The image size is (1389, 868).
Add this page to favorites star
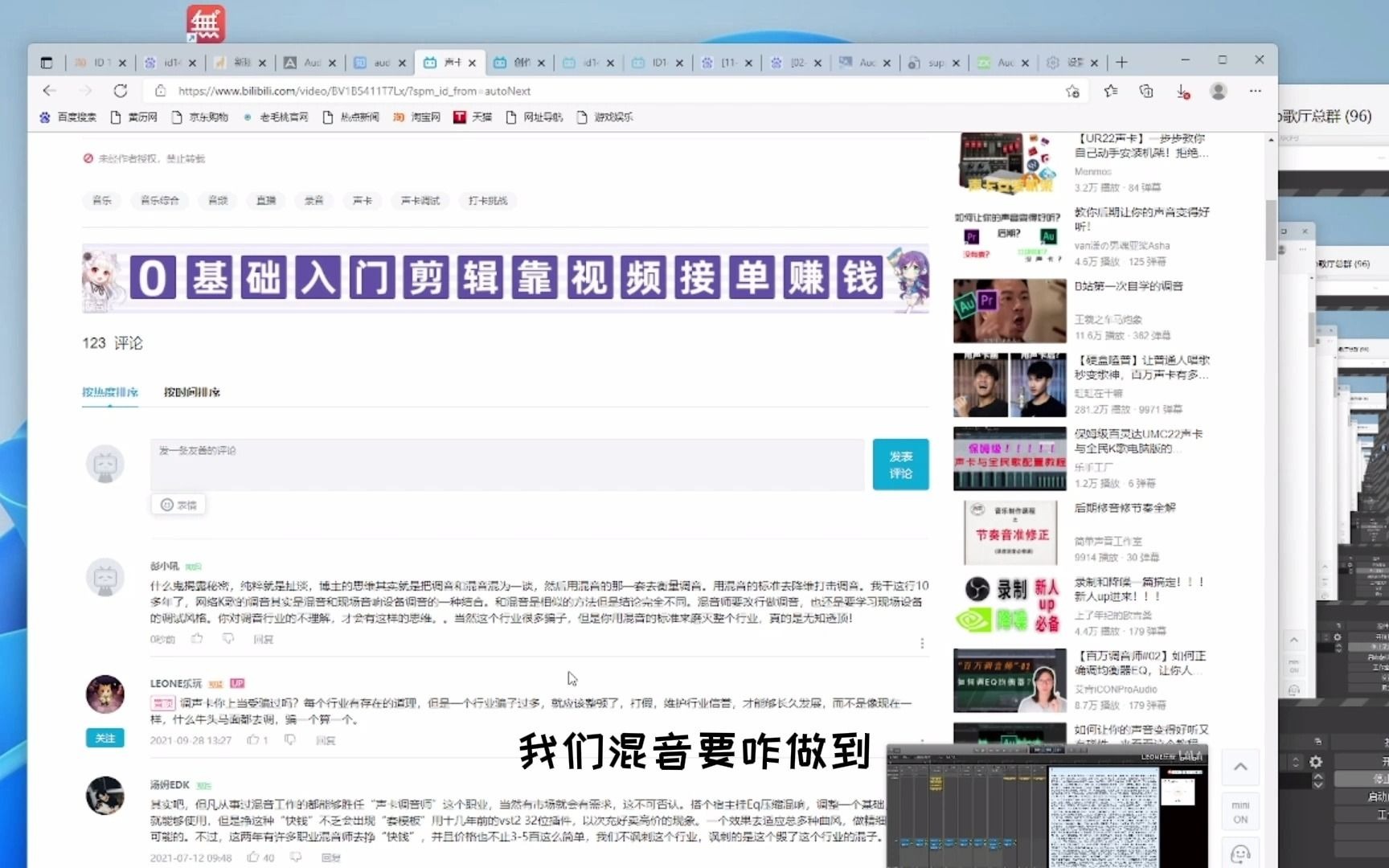pos(1072,91)
